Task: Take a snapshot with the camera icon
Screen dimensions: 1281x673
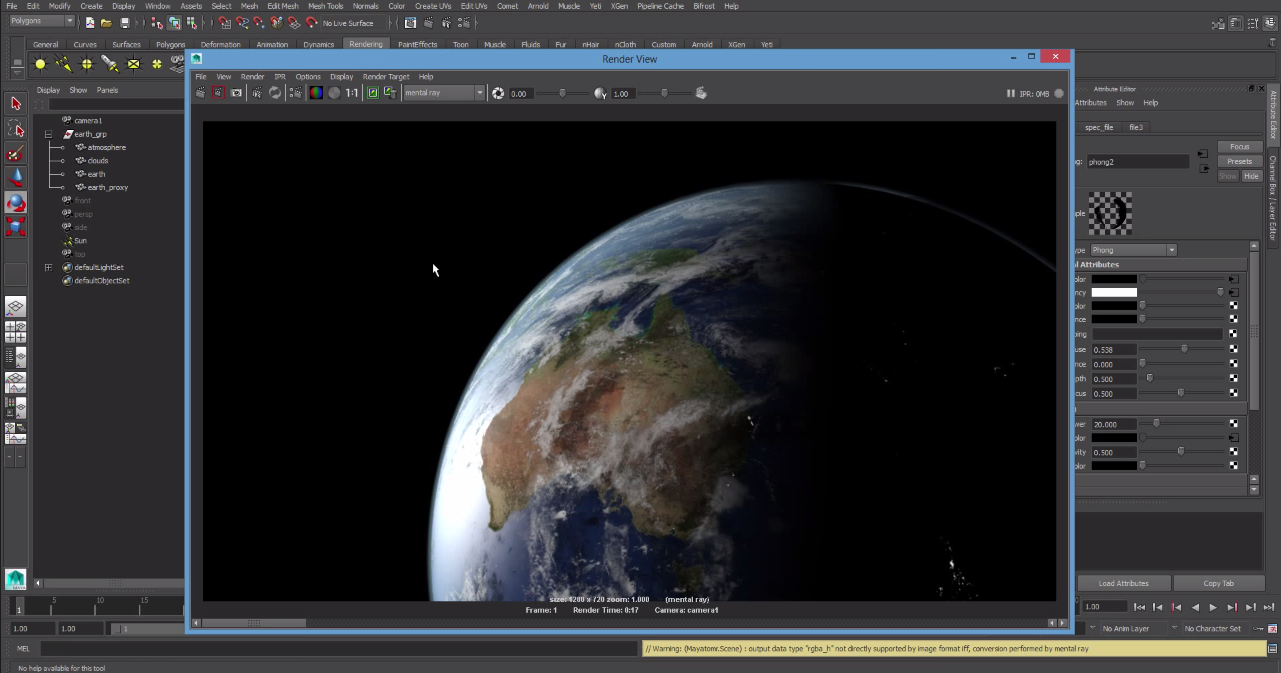Action: pos(237,93)
